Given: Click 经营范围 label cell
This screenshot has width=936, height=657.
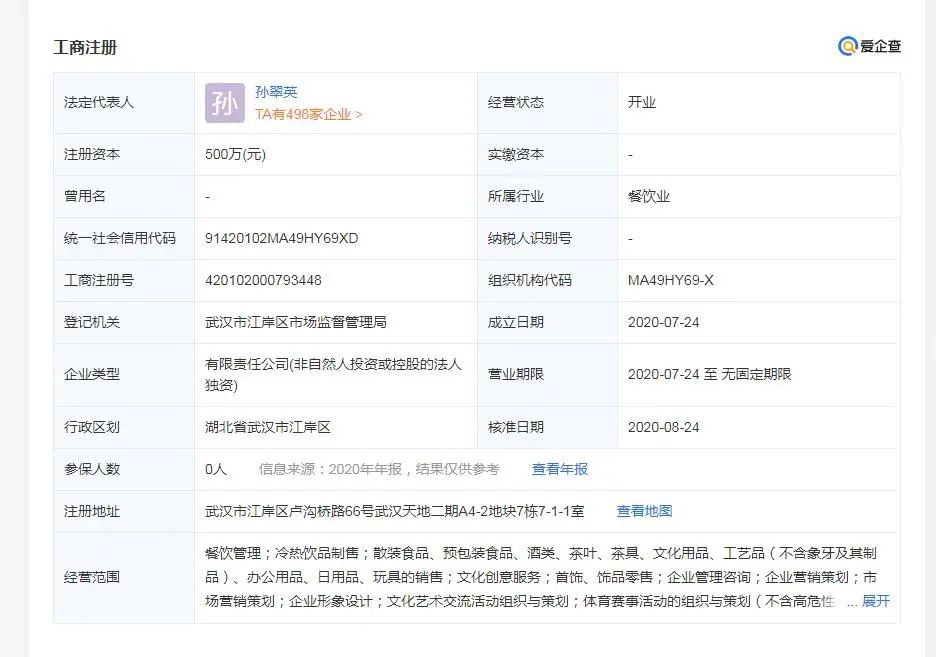Looking at the screenshot, I should (124, 578).
